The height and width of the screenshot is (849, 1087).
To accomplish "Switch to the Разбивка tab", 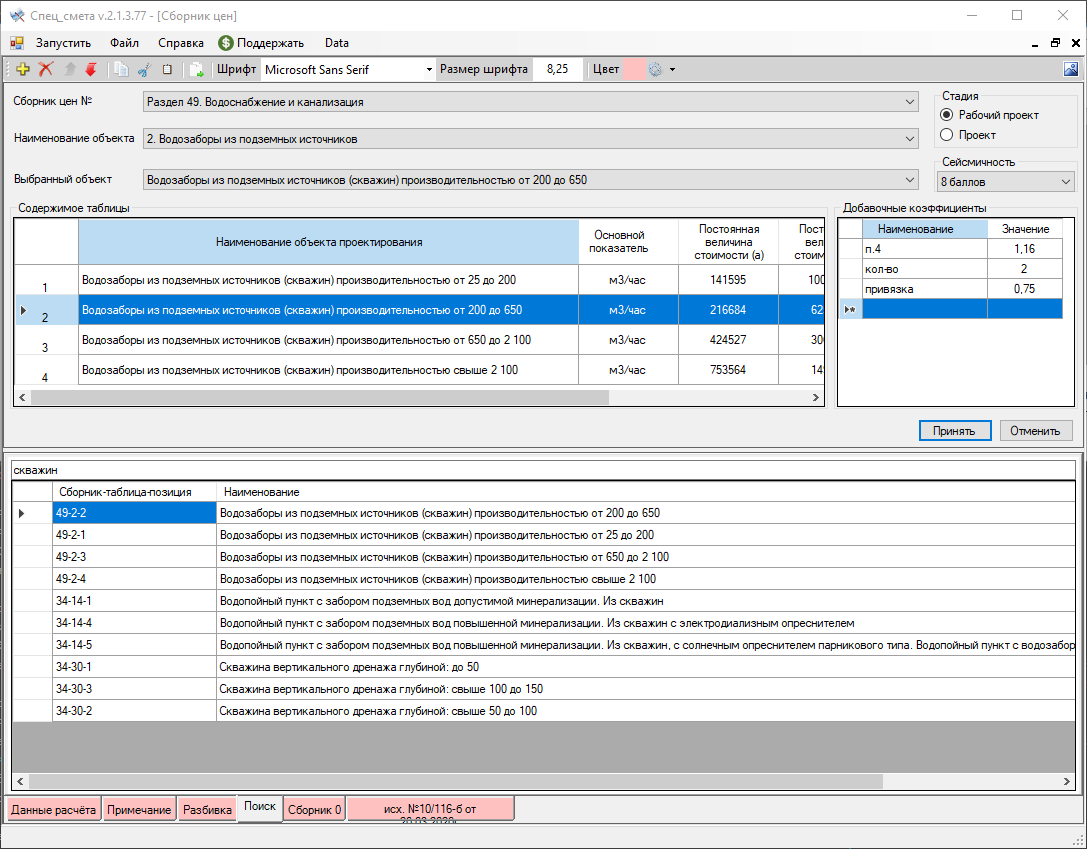I will tap(207, 809).
